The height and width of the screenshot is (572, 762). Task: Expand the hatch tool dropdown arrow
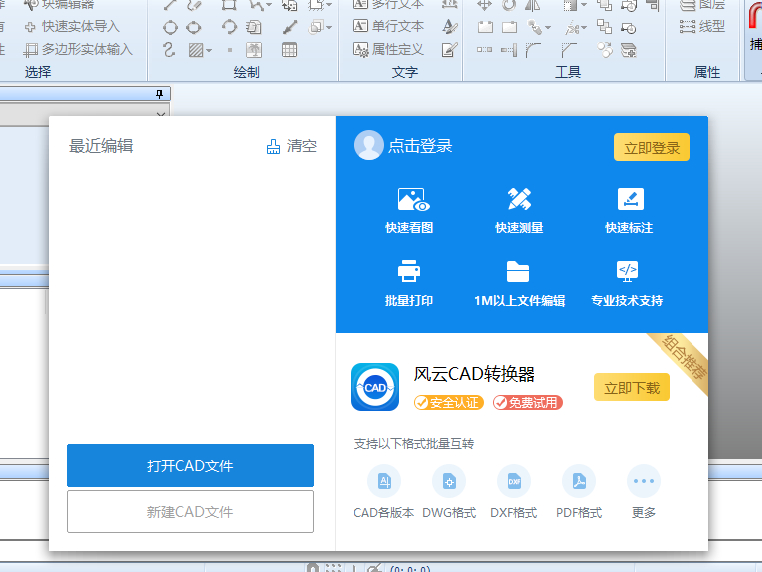[x=209, y=50]
